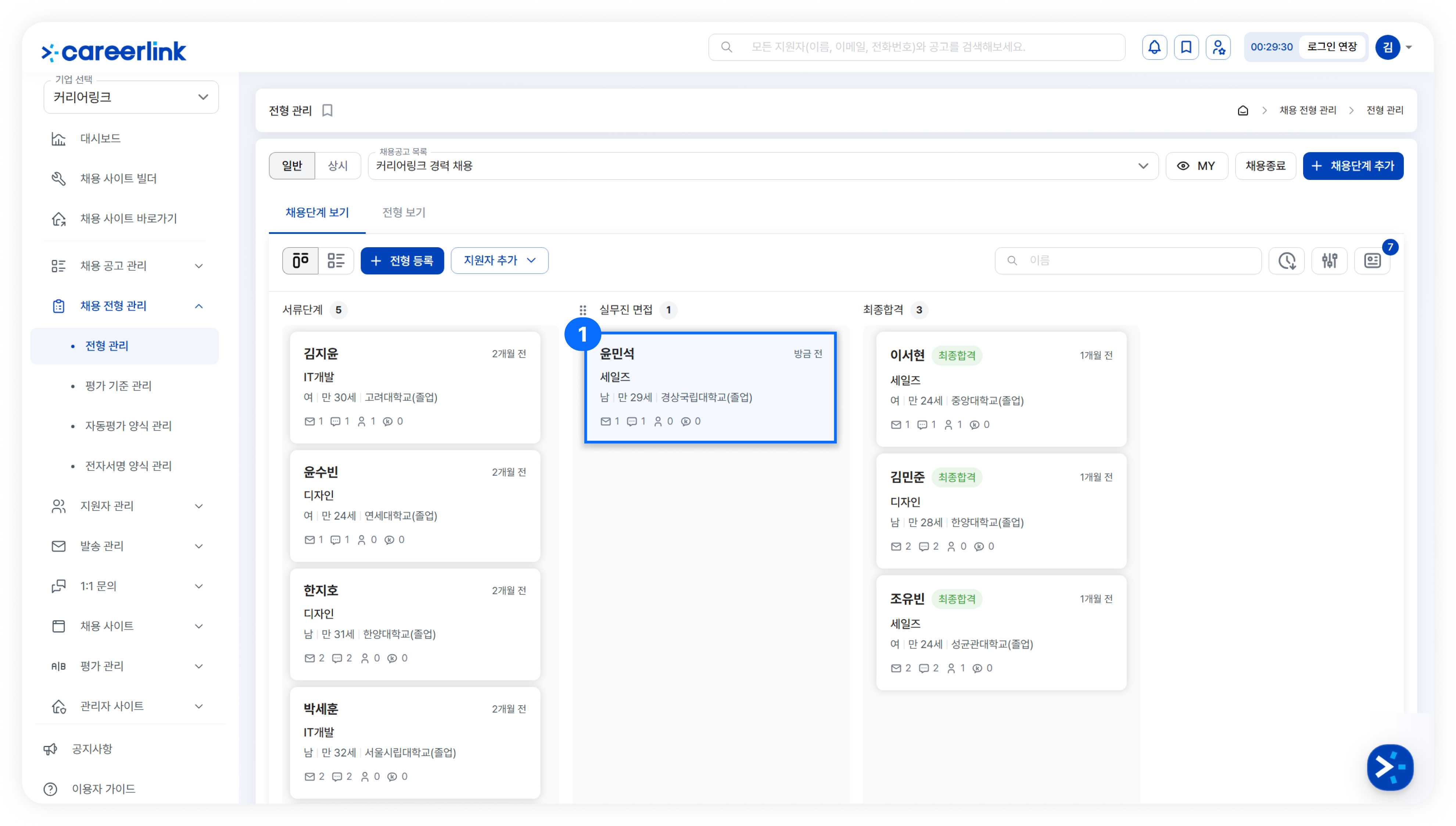Click 전형 관리 breadcrumb link
Image resolution: width=1456 pixels, height=826 pixels.
[1384, 110]
